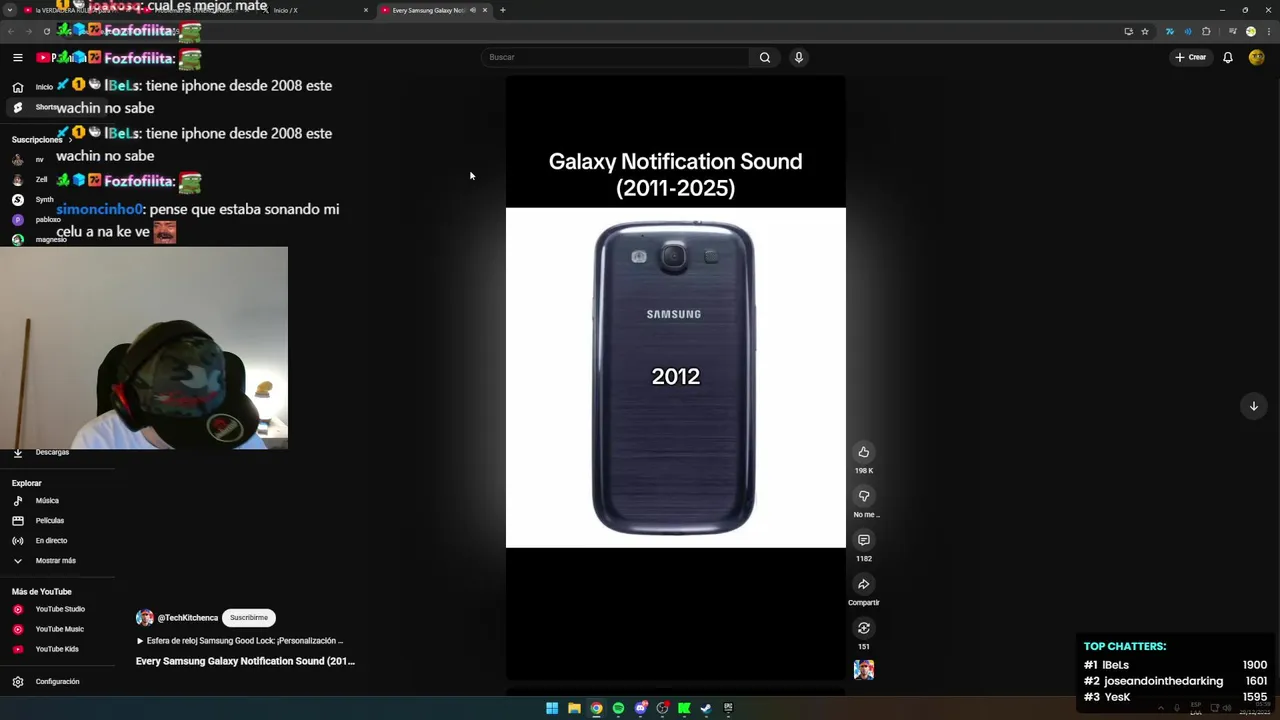Viewport: 1280px width, 720px height.
Task: Open Steam from taskbar
Action: 706,708
